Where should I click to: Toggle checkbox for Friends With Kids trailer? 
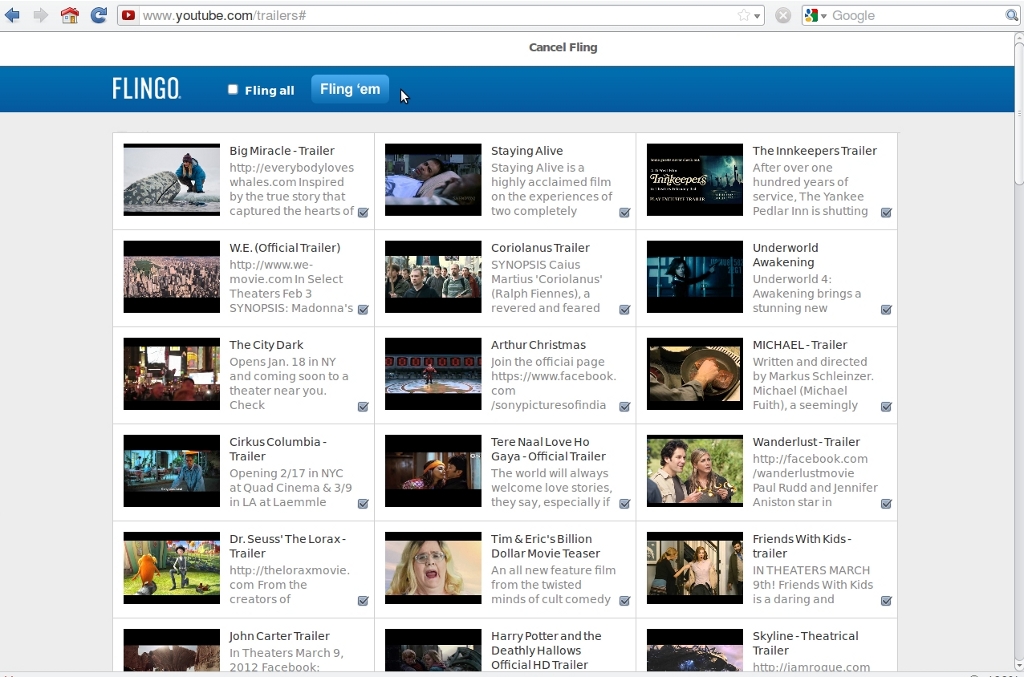[x=886, y=601]
